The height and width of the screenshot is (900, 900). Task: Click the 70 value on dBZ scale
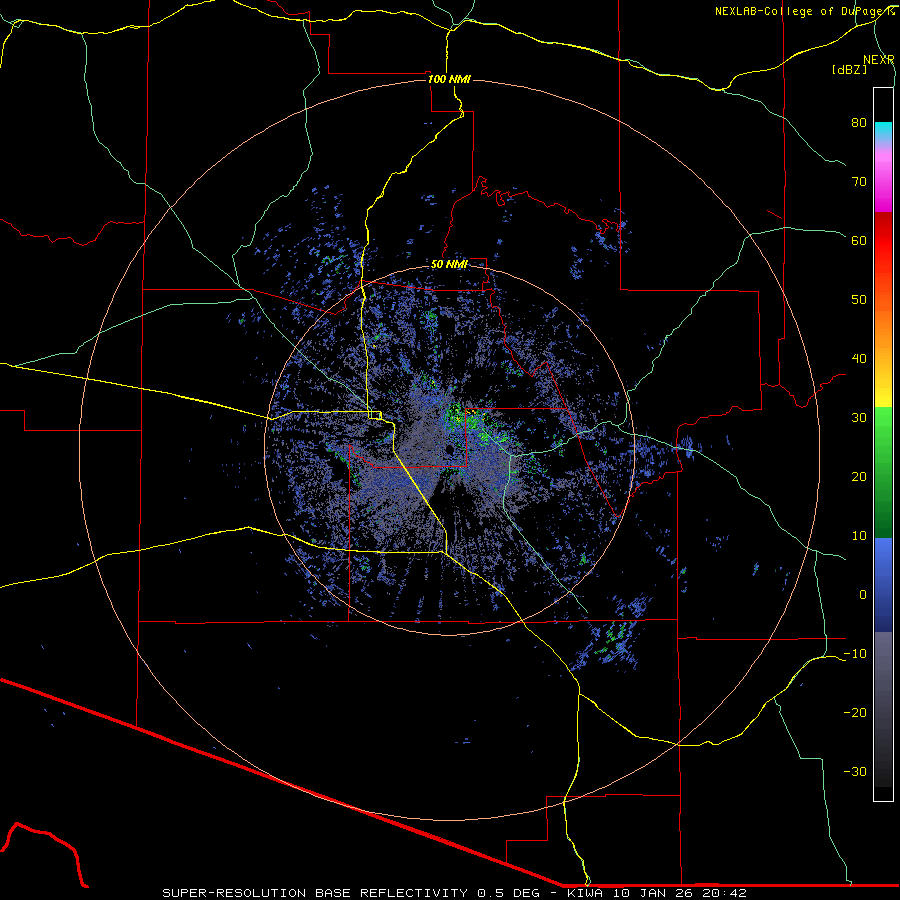(x=859, y=182)
